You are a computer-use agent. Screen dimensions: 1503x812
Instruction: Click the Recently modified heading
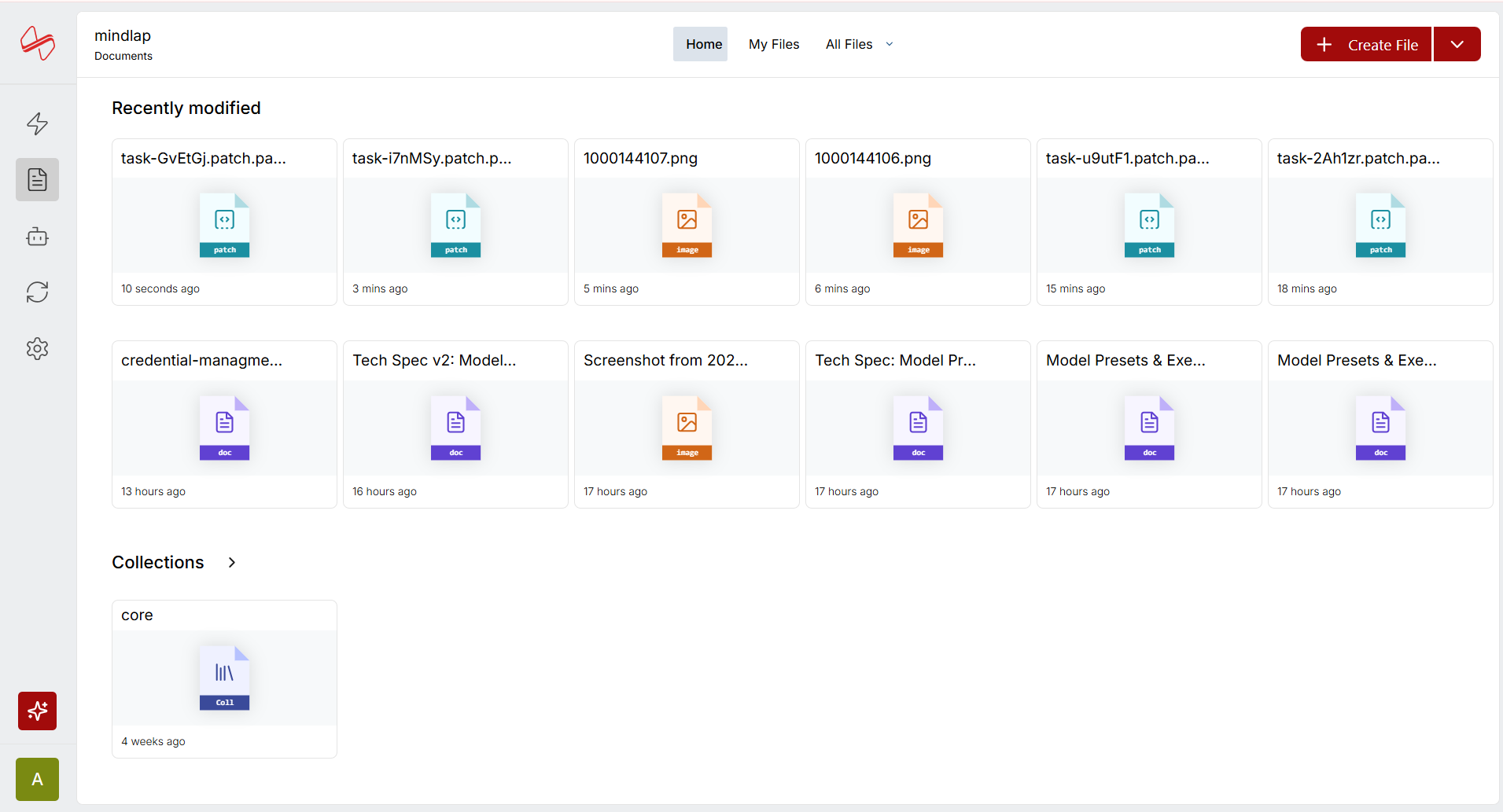[186, 108]
